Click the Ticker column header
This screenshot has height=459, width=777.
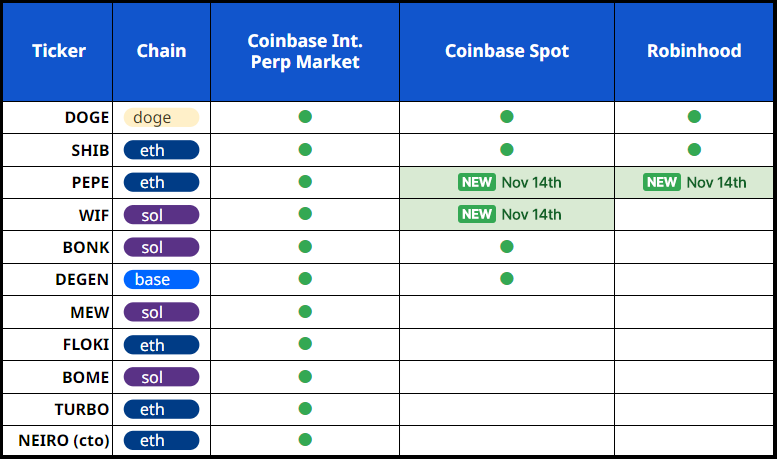(x=58, y=51)
